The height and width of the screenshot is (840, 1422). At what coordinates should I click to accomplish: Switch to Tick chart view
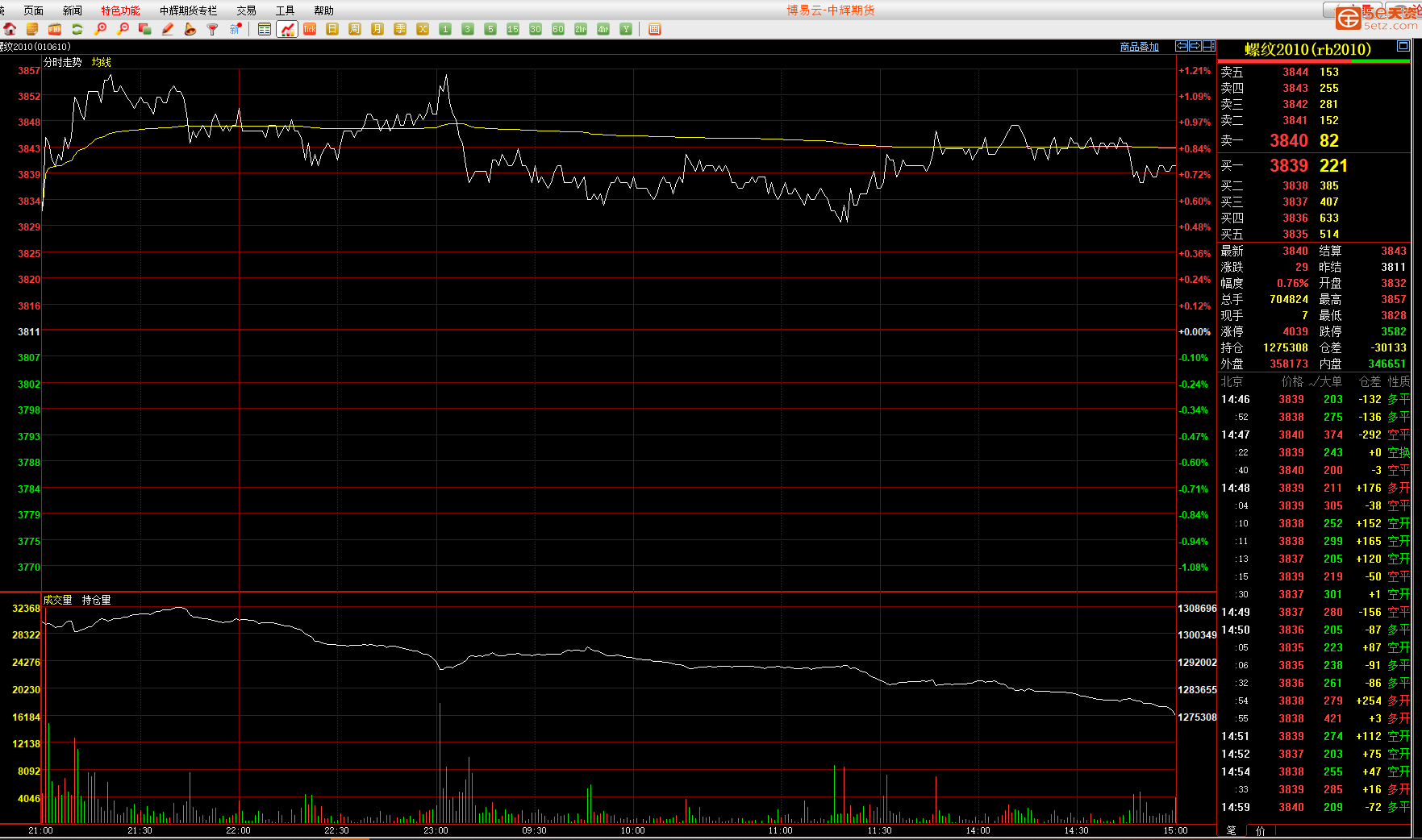[x=310, y=29]
